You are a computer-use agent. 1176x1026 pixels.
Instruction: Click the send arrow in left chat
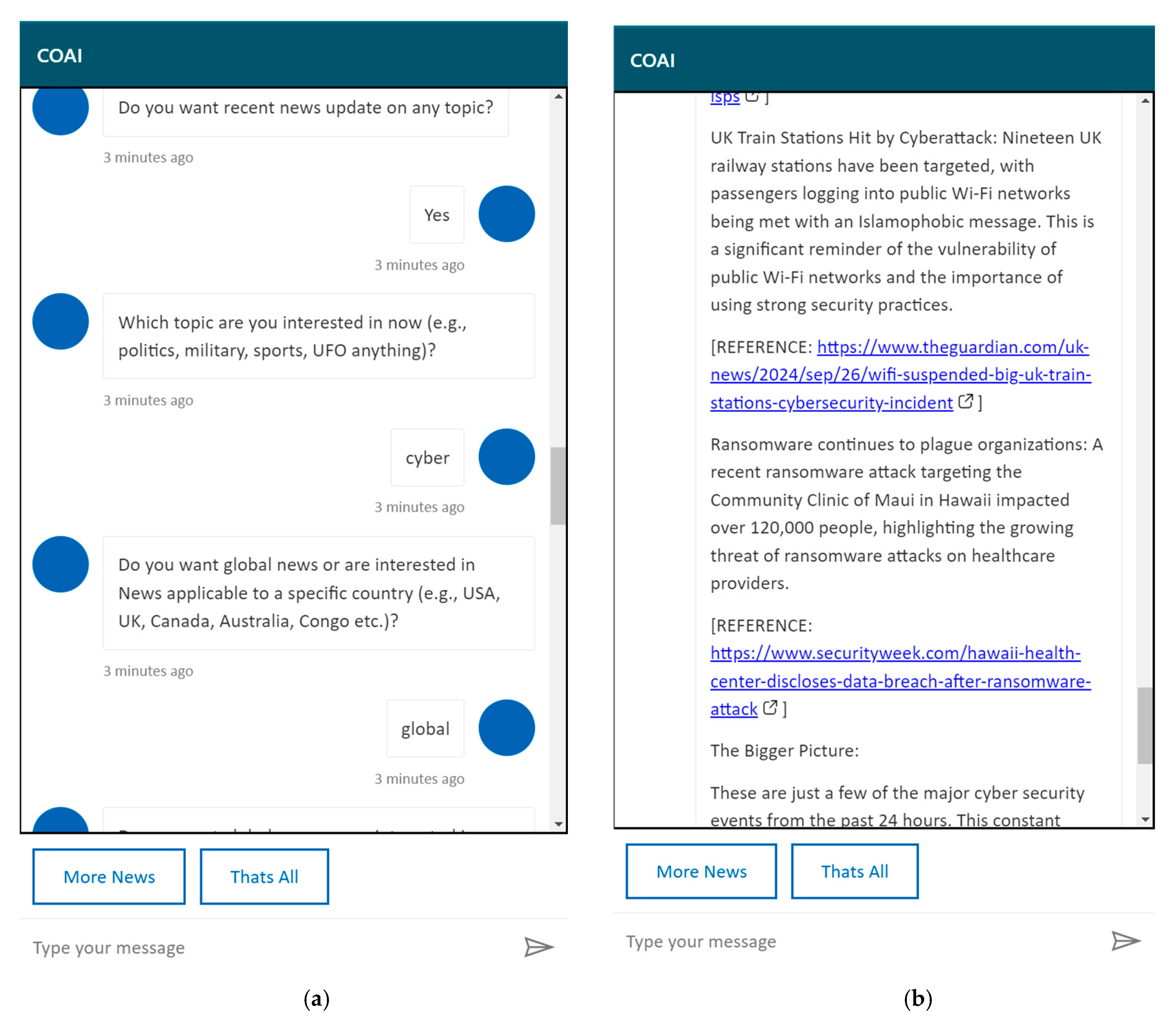(x=538, y=947)
